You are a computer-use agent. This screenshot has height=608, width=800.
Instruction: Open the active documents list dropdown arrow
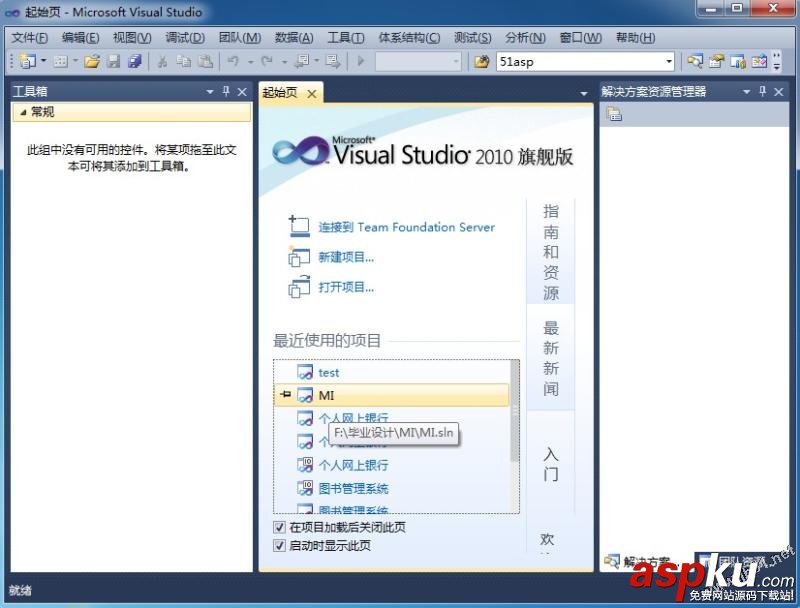point(584,94)
